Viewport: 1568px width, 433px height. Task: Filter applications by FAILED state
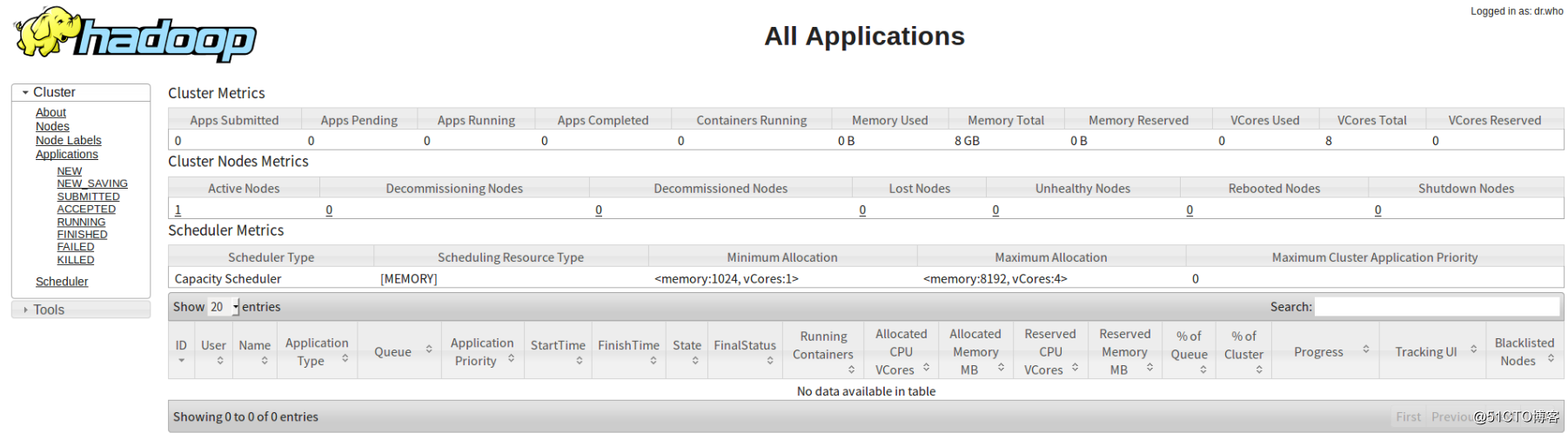(x=76, y=247)
